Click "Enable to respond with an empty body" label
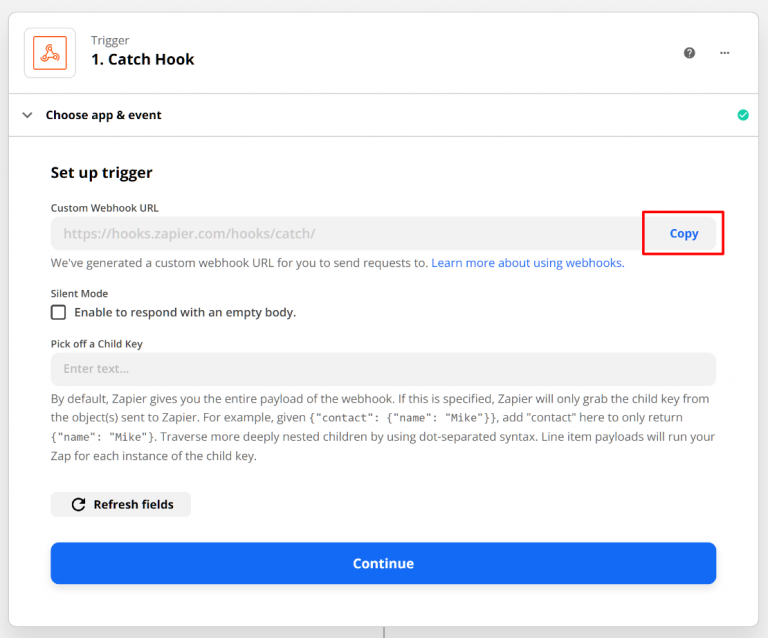Image resolution: width=768 pixels, height=638 pixels. coord(185,312)
